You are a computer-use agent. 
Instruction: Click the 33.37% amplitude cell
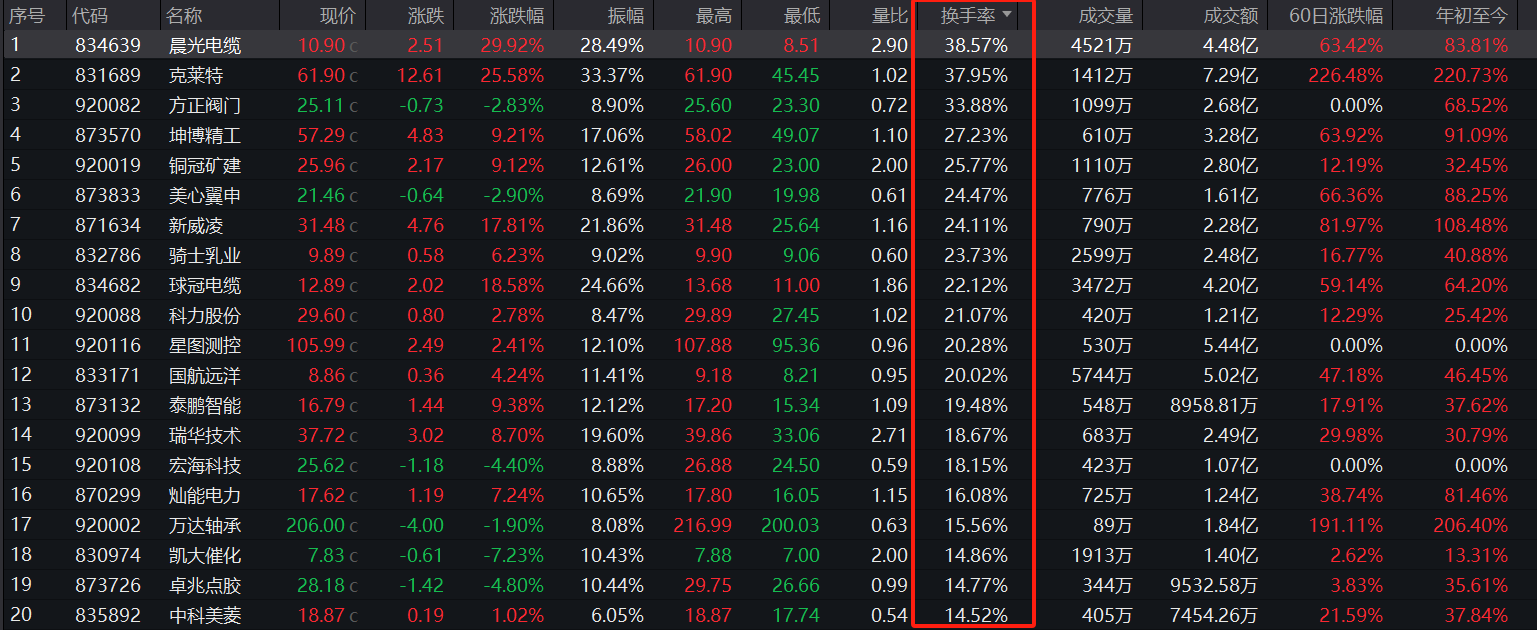click(x=612, y=75)
